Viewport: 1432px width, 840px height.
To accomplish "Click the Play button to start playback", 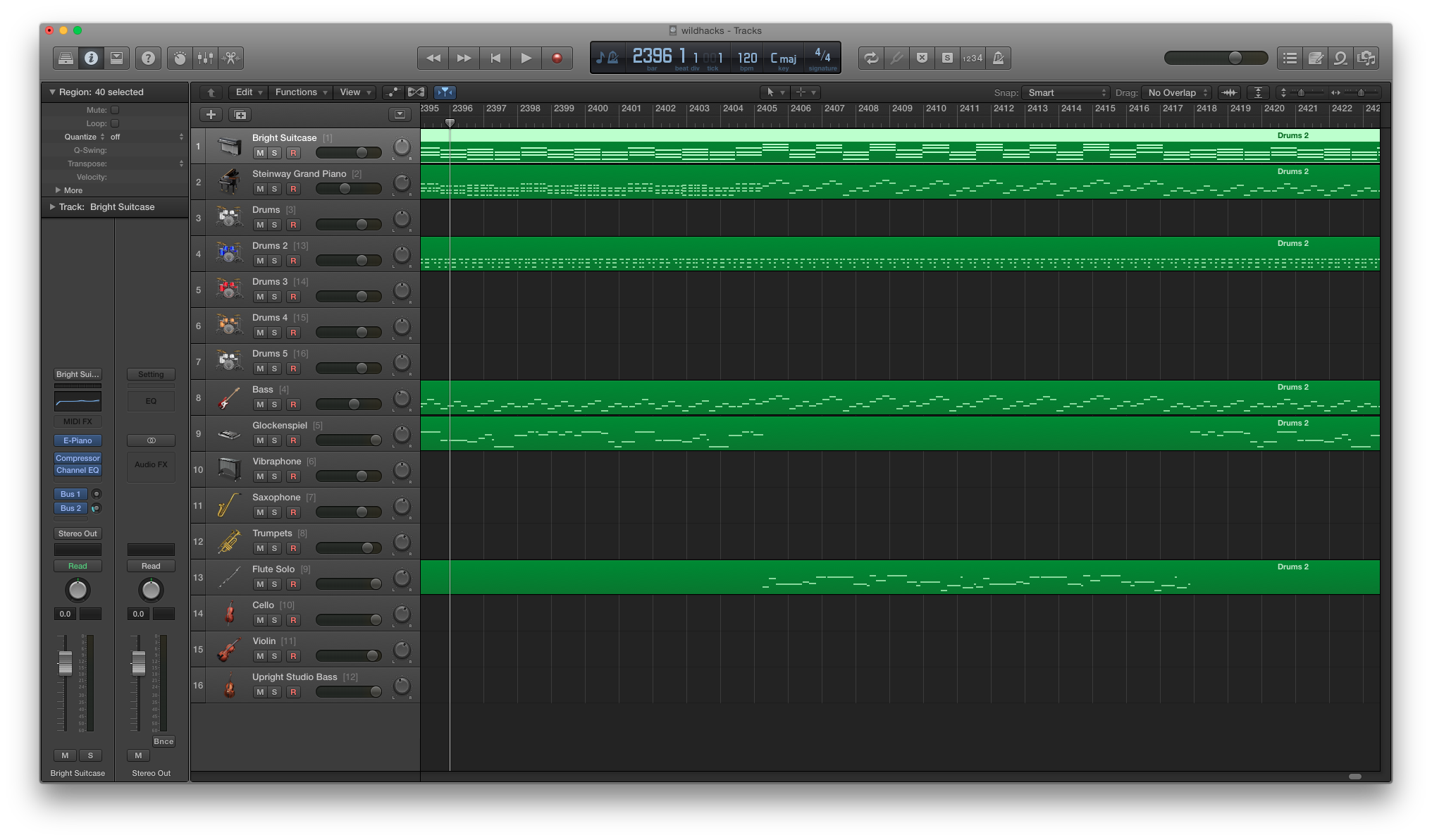I will pyautogui.click(x=526, y=57).
